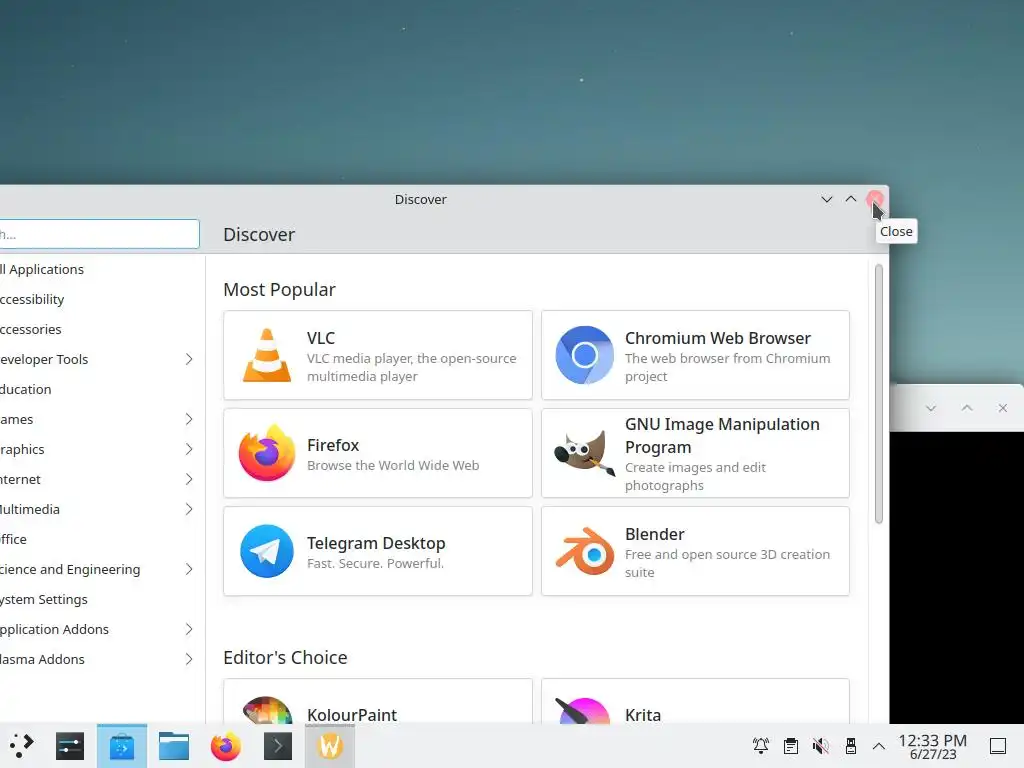1024x768 pixels.
Task: Expand the Graphics category arrow
Action: [x=189, y=449]
